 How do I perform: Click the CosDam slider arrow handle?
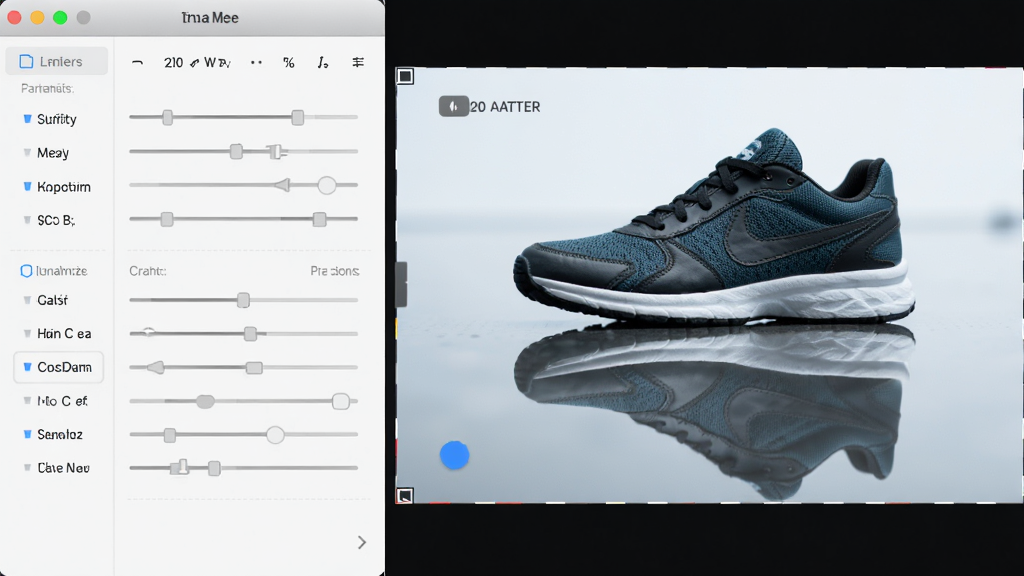point(155,368)
